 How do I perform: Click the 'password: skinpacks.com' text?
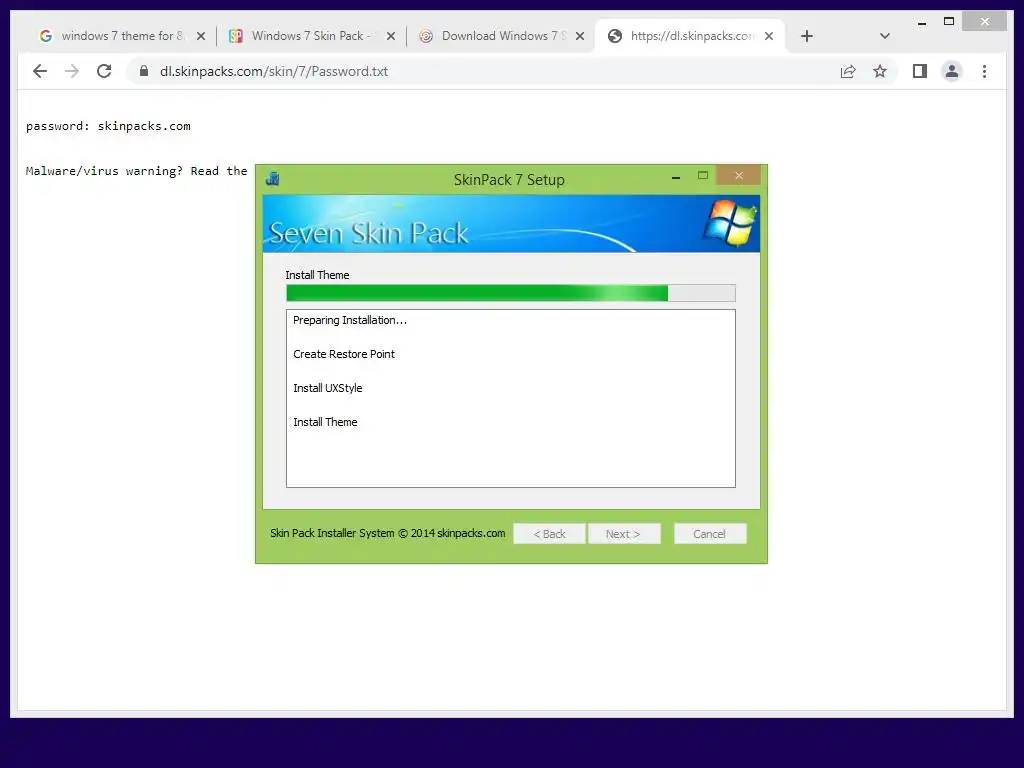point(108,126)
